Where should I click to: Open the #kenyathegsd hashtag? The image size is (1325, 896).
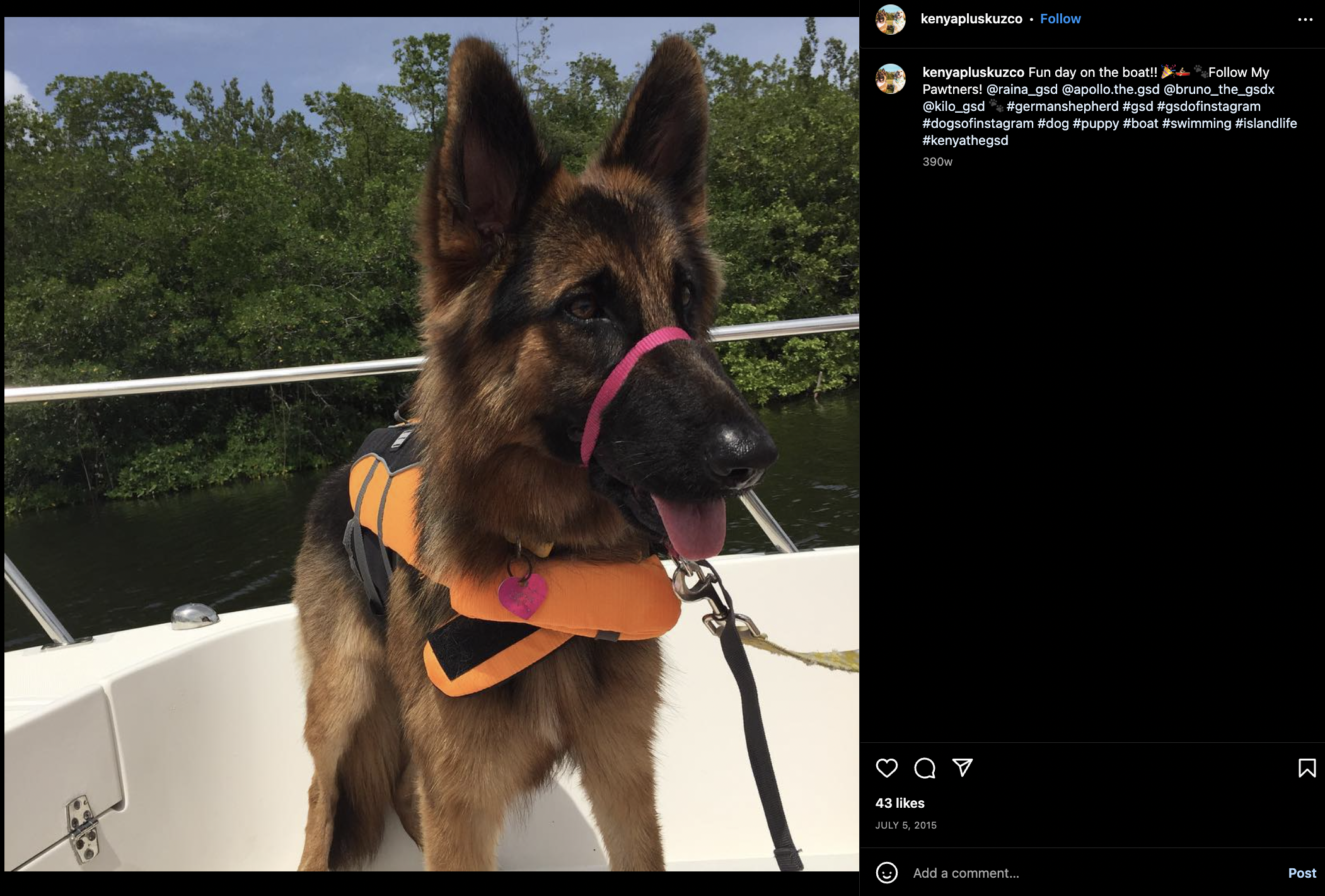pyautogui.click(x=965, y=141)
